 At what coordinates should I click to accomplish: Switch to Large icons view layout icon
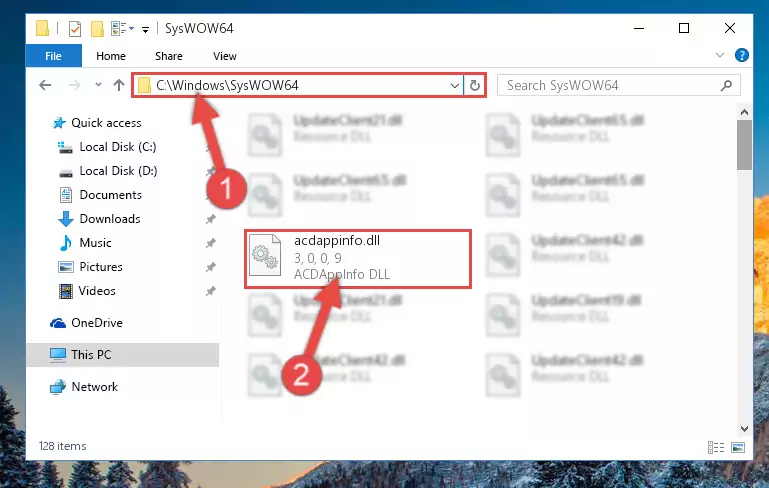point(738,447)
